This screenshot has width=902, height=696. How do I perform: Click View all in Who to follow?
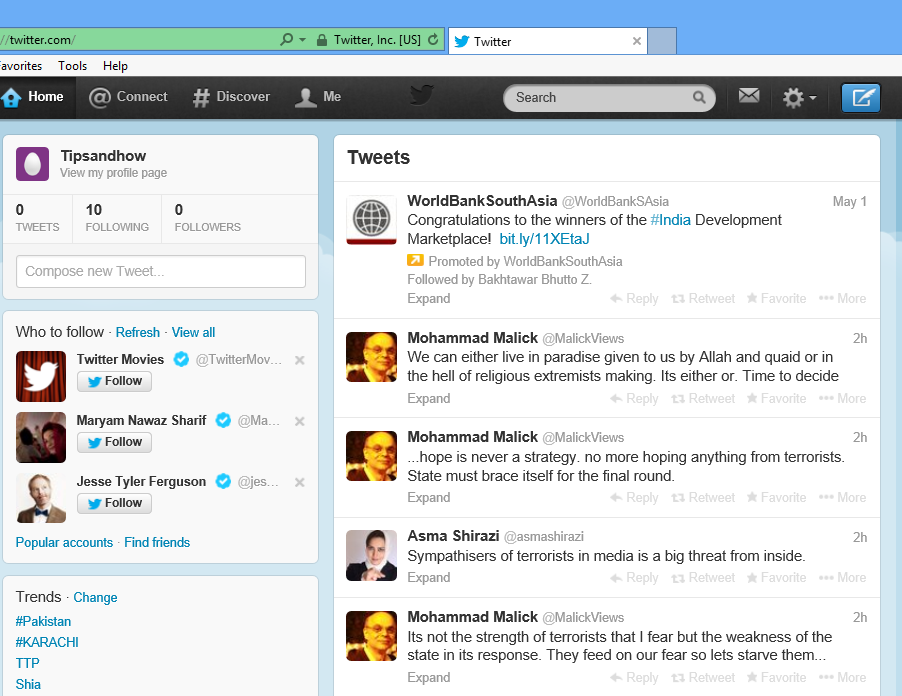coord(193,332)
